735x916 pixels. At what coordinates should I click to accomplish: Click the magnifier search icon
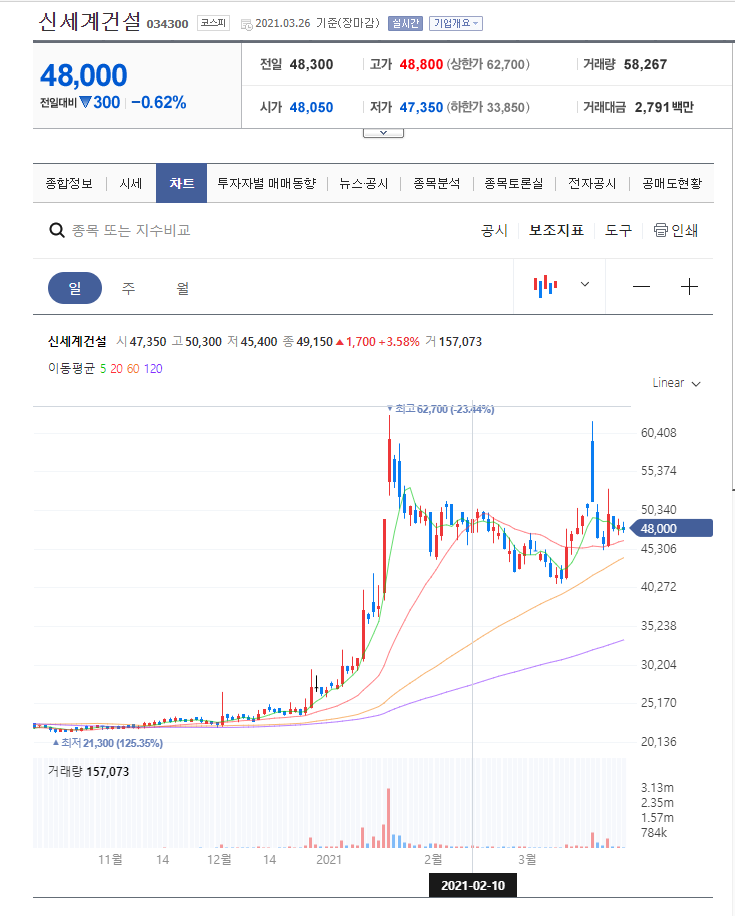(x=57, y=230)
